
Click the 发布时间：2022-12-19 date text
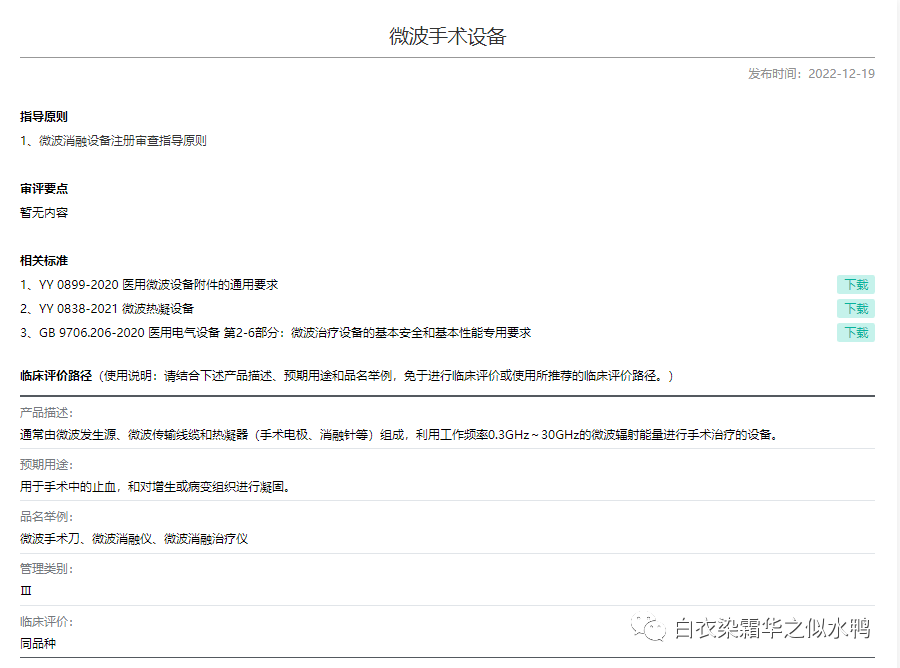[811, 73]
